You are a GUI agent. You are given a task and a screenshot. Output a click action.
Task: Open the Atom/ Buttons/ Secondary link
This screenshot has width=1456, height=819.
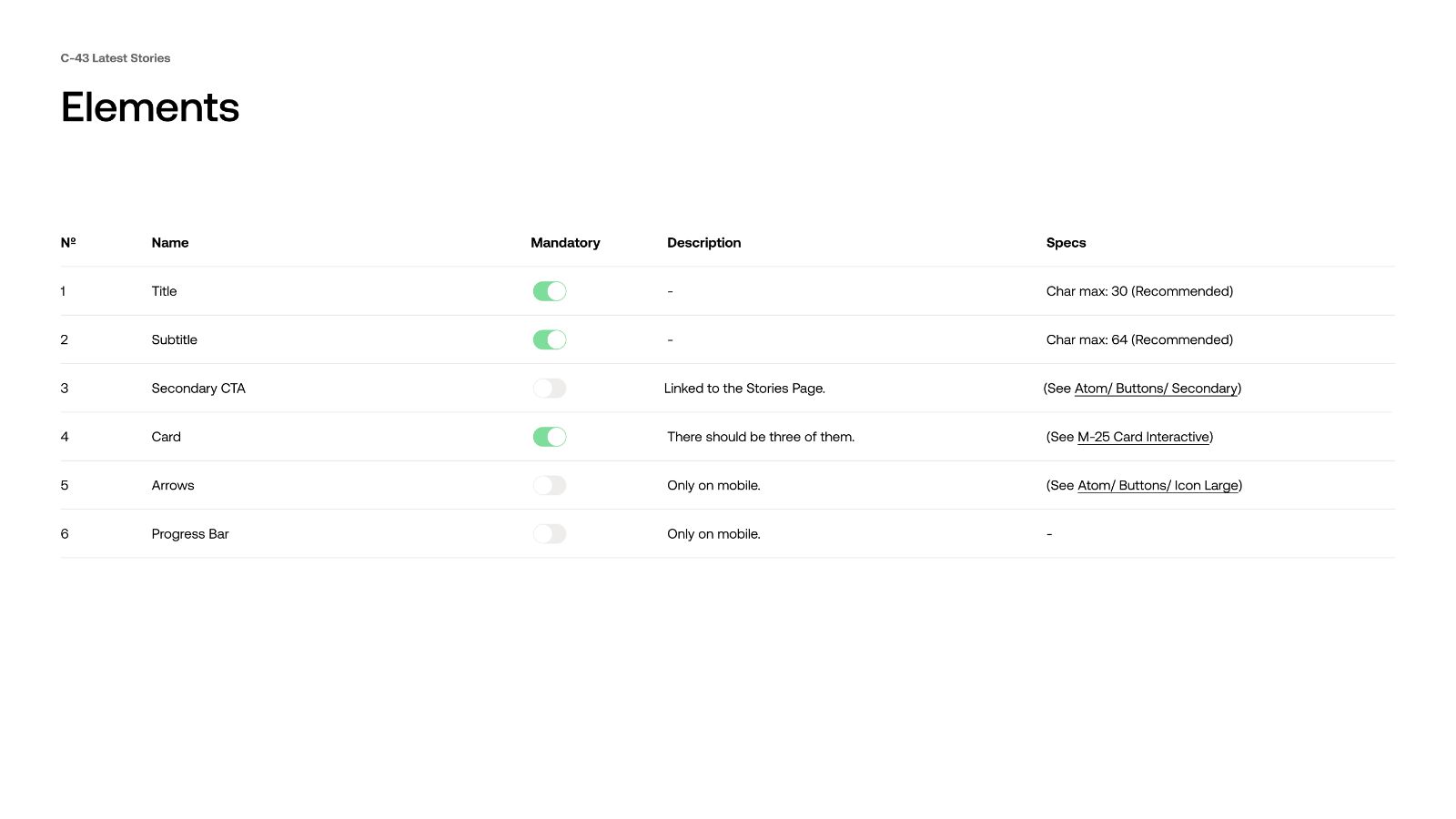[x=1156, y=389]
